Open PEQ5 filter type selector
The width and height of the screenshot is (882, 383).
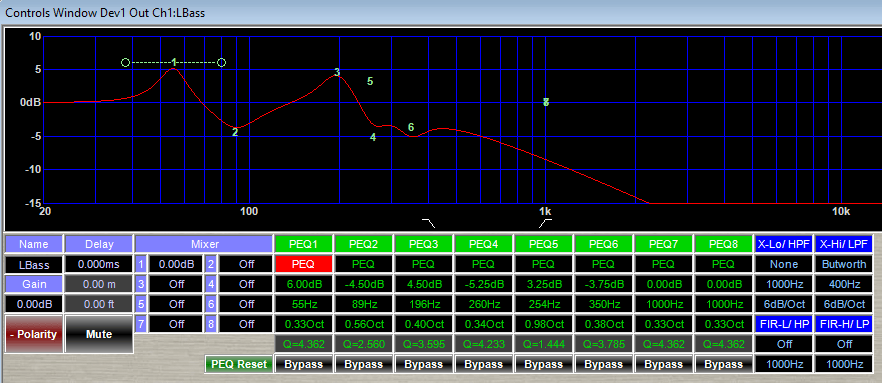coord(543,264)
